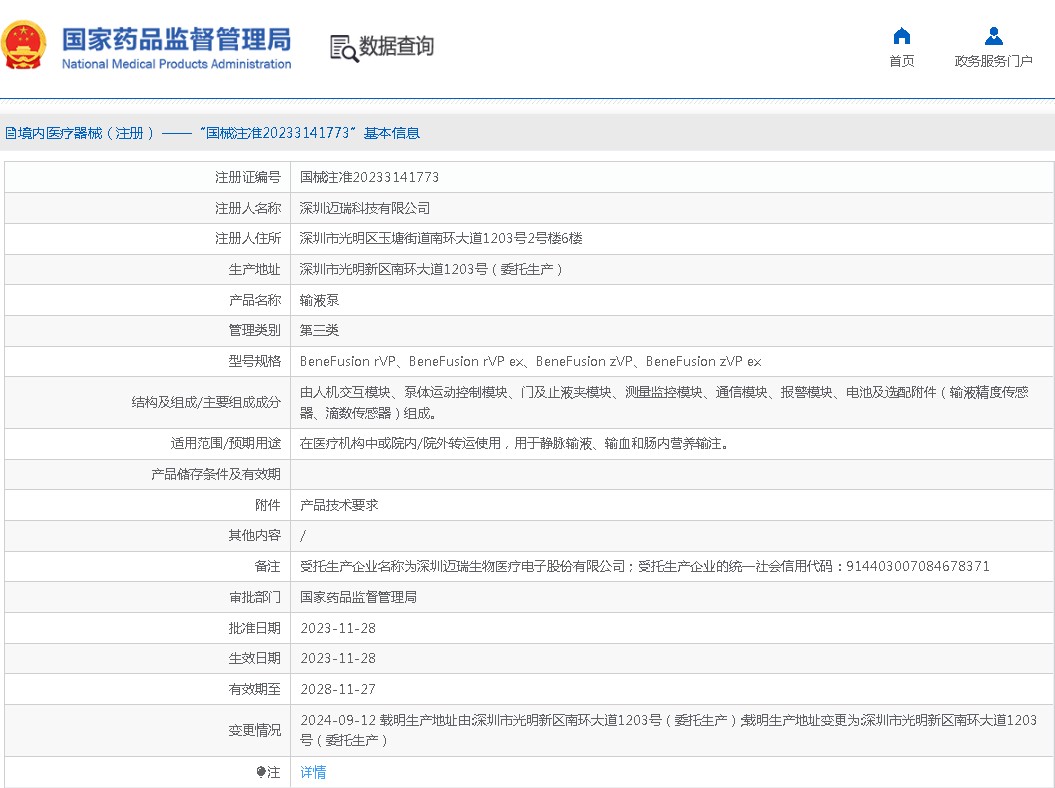The image size is (1055, 788).
Task: Click the remarks text with credit code 914403007084678371
Action: (645, 567)
